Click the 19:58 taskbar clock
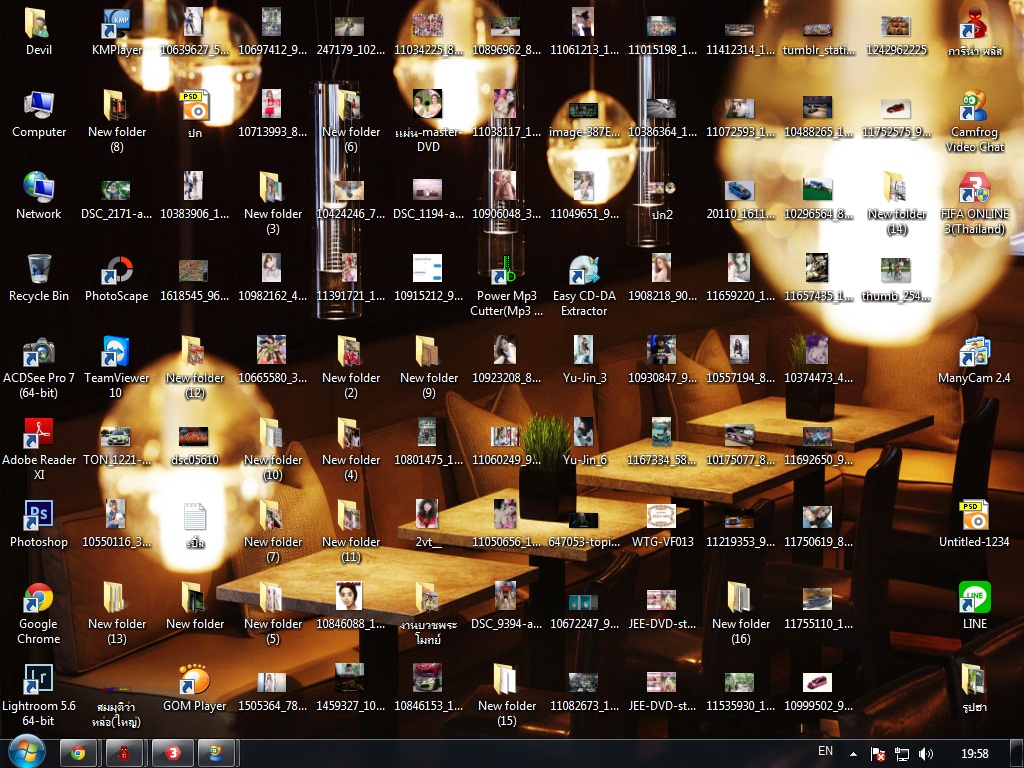This screenshot has height=768, width=1024. tap(974, 754)
